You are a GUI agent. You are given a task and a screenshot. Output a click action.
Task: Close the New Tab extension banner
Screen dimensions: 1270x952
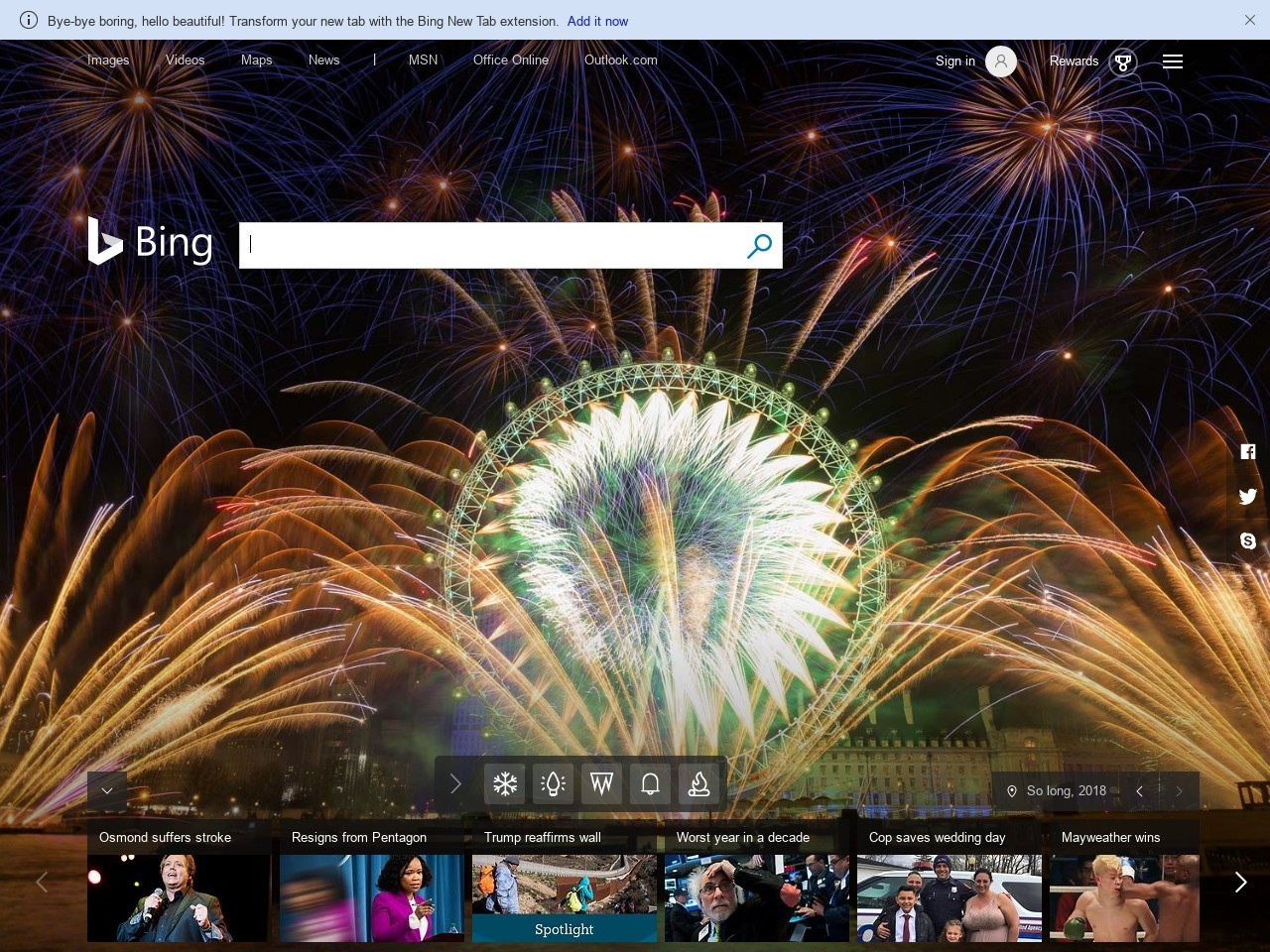tap(1250, 20)
